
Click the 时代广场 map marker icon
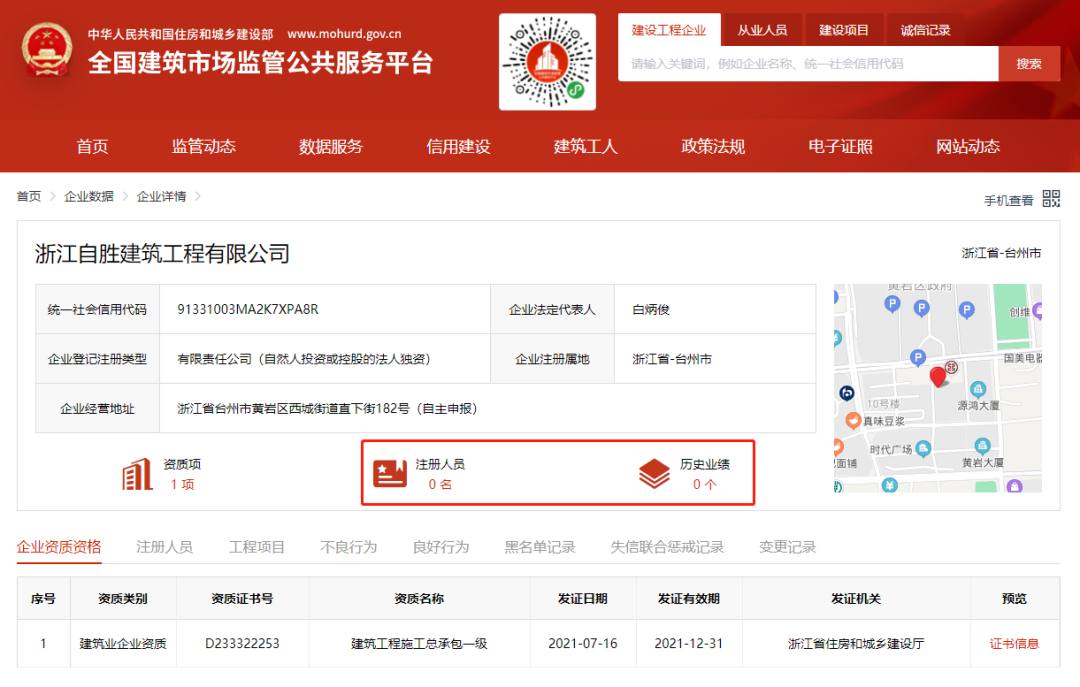923,449
